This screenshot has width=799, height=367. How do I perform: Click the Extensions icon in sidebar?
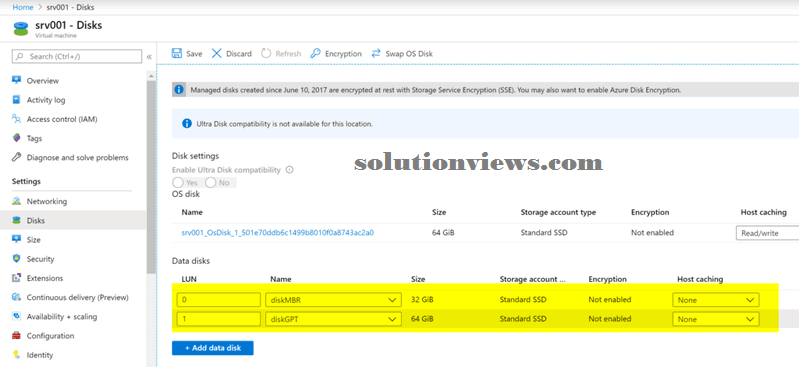coord(17,278)
